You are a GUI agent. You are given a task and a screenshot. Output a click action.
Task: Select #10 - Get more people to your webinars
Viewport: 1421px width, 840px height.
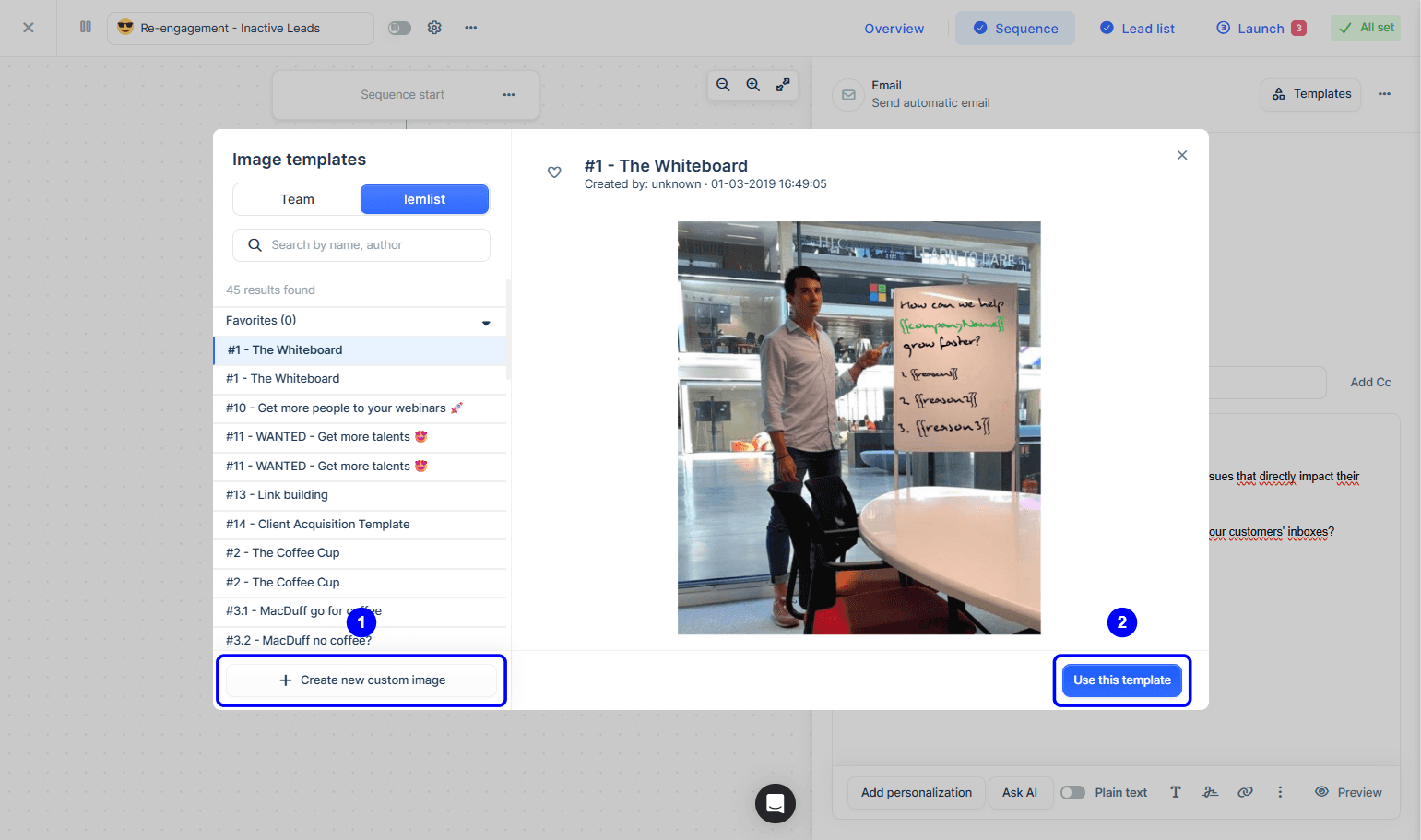tap(360, 408)
